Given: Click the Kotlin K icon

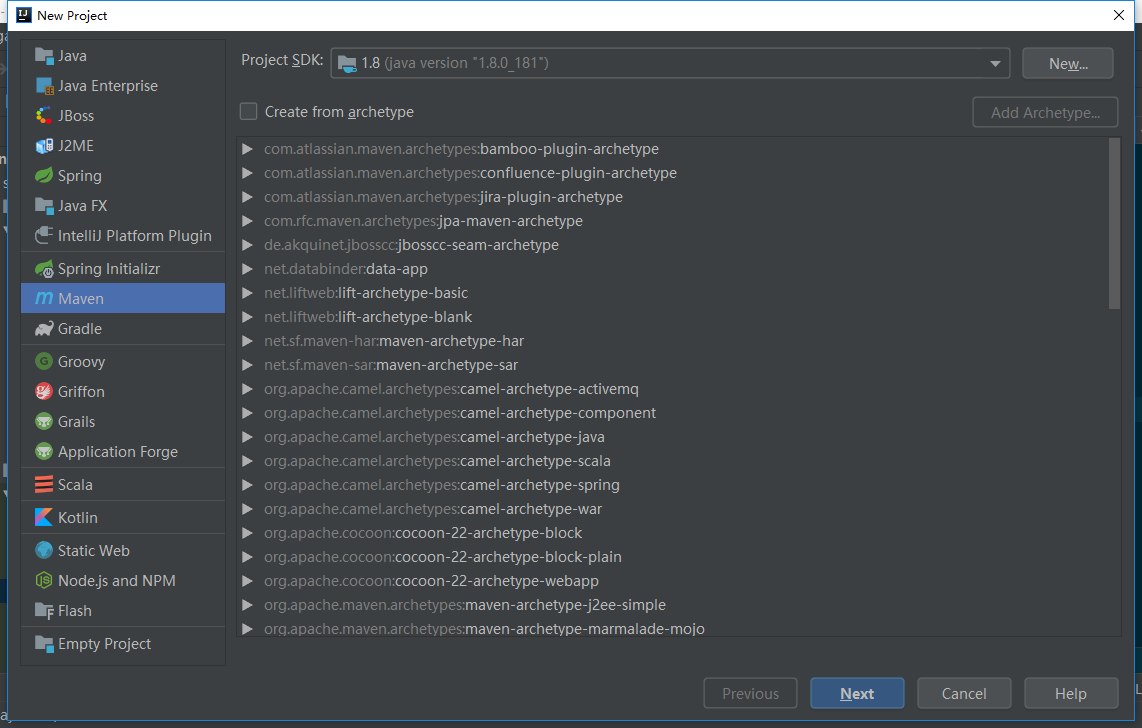Looking at the screenshot, I should click(x=44, y=518).
